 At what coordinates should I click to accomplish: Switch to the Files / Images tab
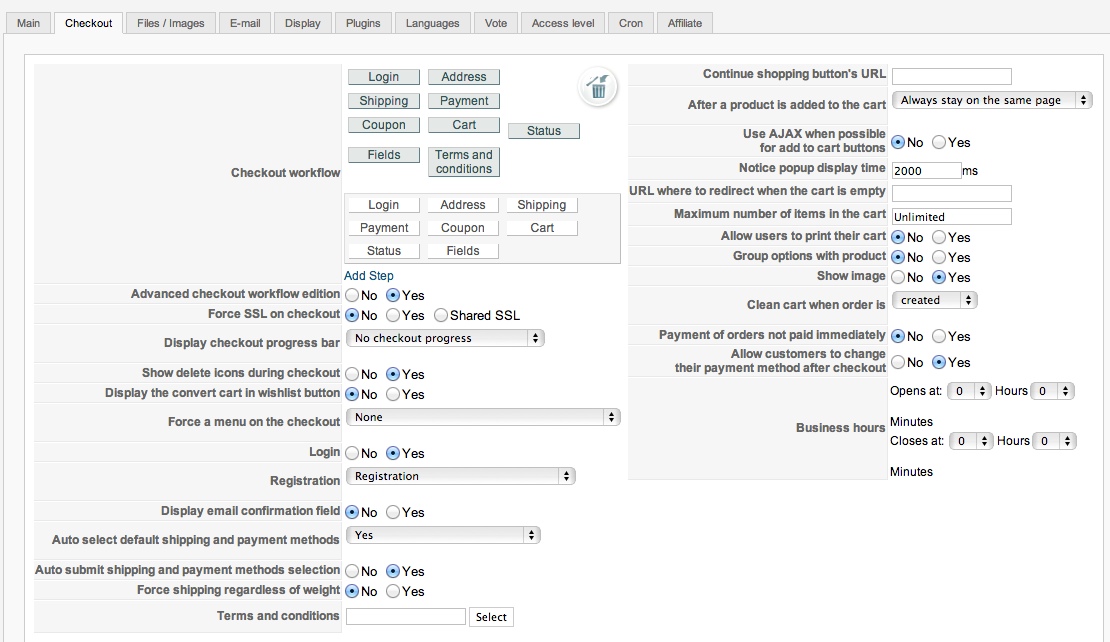pos(170,23)
